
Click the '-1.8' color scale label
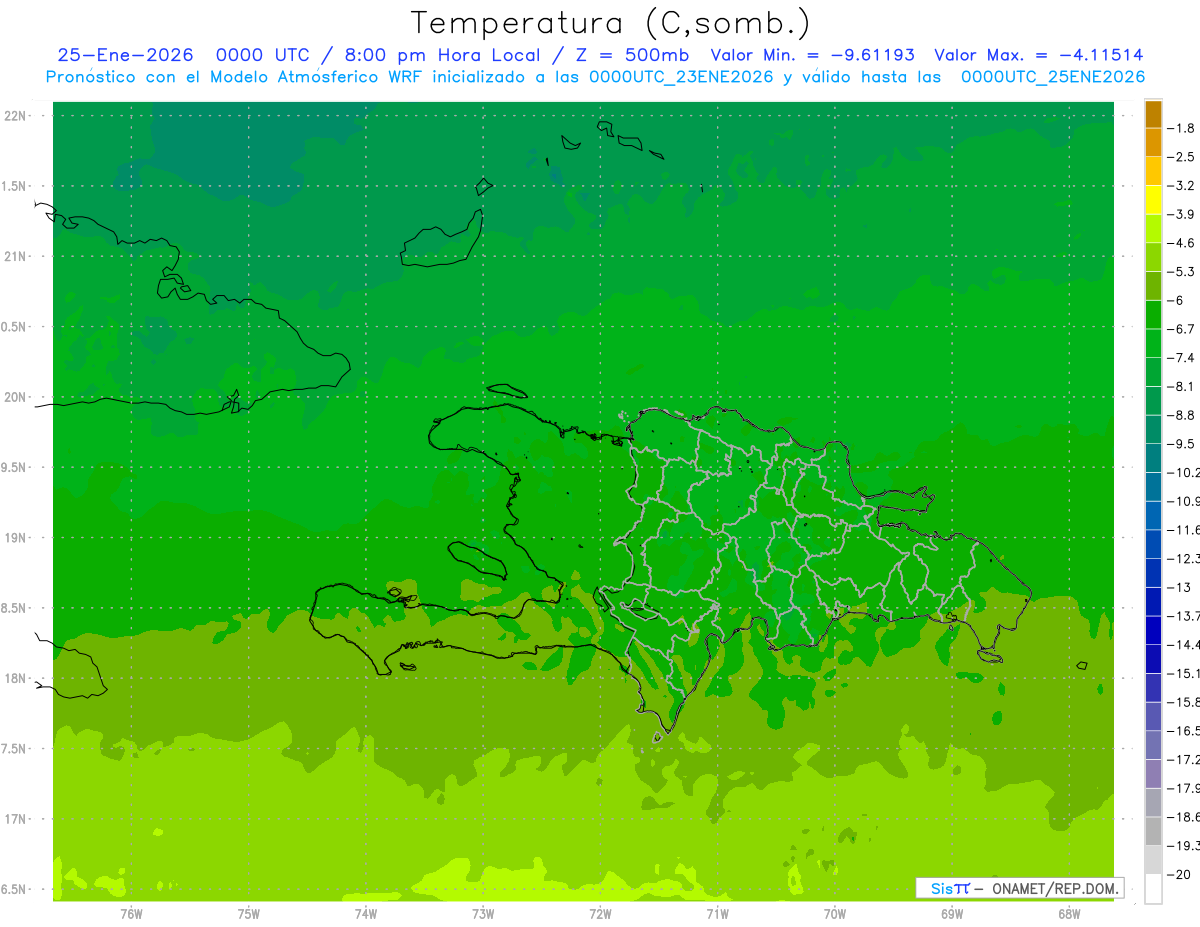tap(1181, 128)
